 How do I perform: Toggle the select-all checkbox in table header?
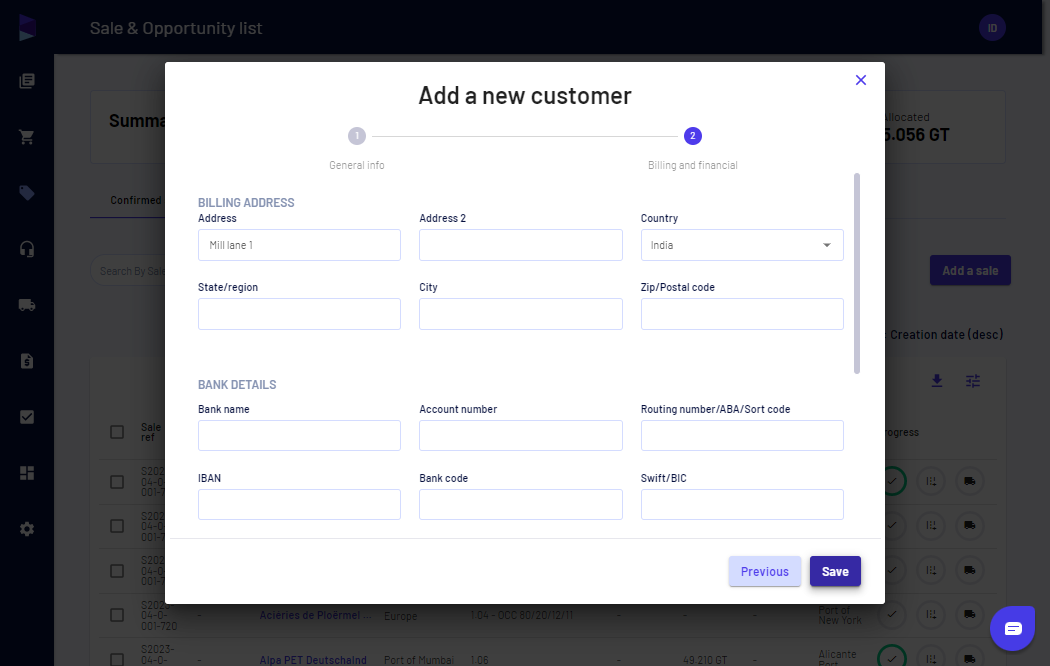tap(117, 432)
